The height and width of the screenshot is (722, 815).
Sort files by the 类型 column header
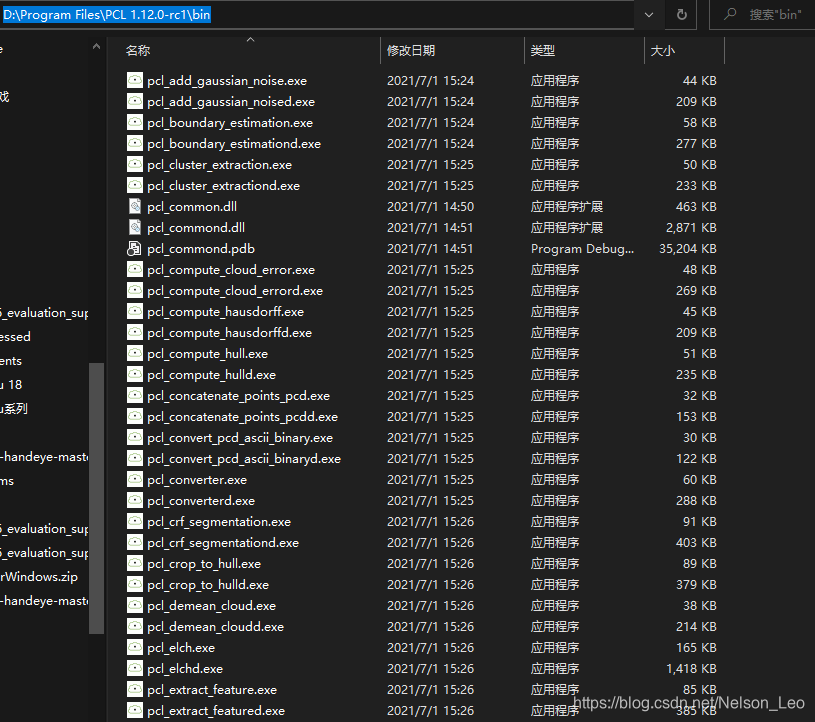pos(584,50)
